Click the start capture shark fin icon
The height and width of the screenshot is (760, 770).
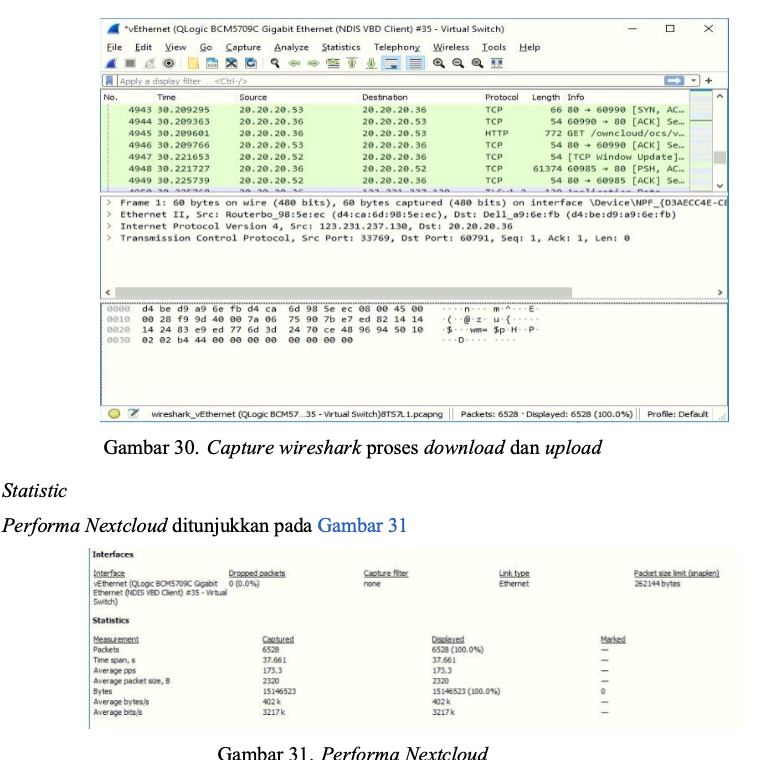pos(111,63)
